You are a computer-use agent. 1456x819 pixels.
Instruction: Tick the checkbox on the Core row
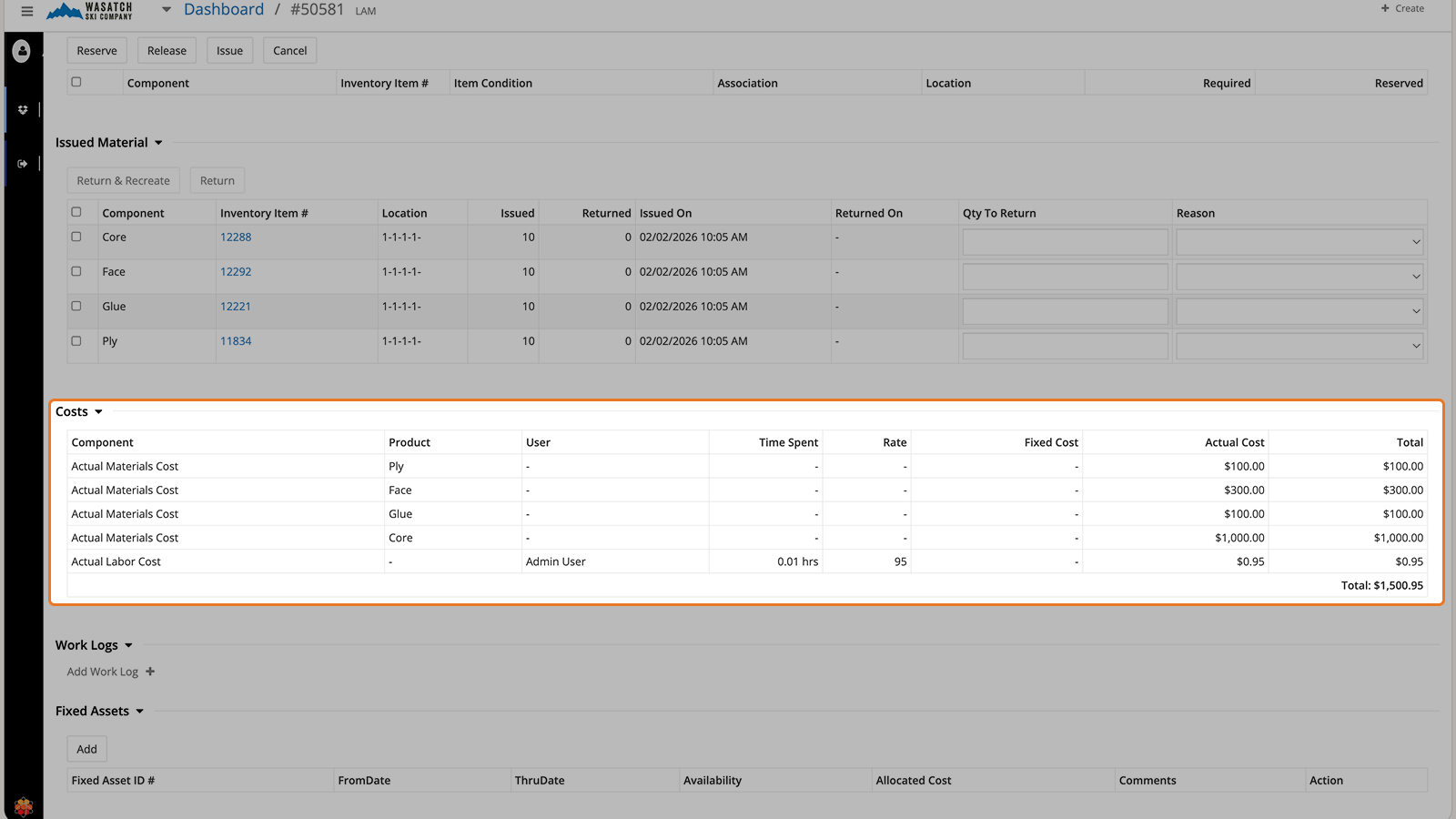[x=76, y=238]
